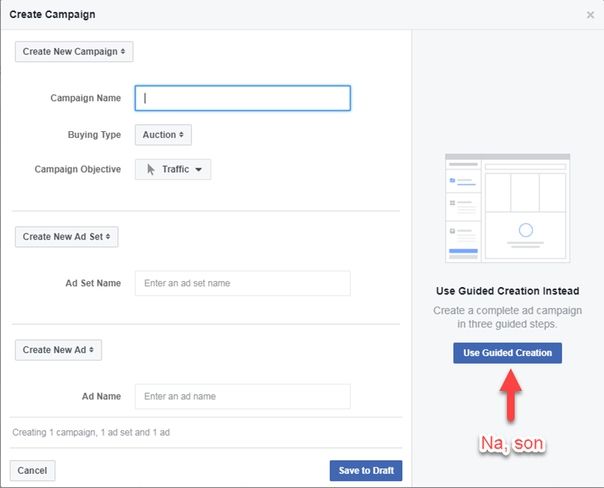Click the Ad Set Name input field
The image size is (604, 488).
[243, 283]
